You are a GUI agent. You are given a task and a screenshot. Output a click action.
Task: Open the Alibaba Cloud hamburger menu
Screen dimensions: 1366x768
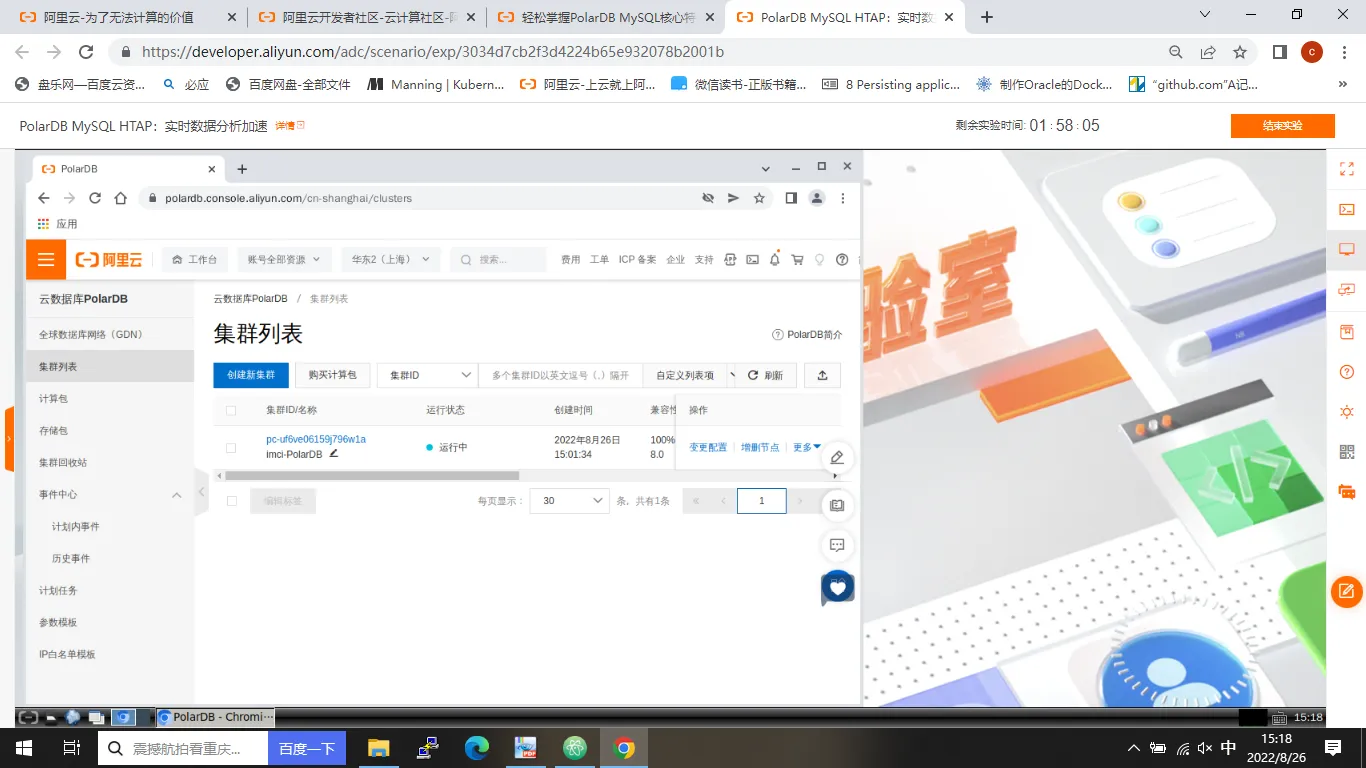[x=46, y=260]
